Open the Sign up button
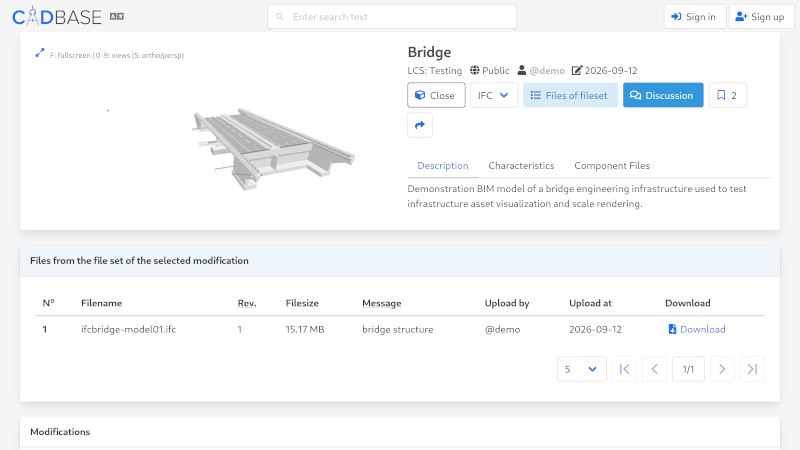 coord(761,17)
